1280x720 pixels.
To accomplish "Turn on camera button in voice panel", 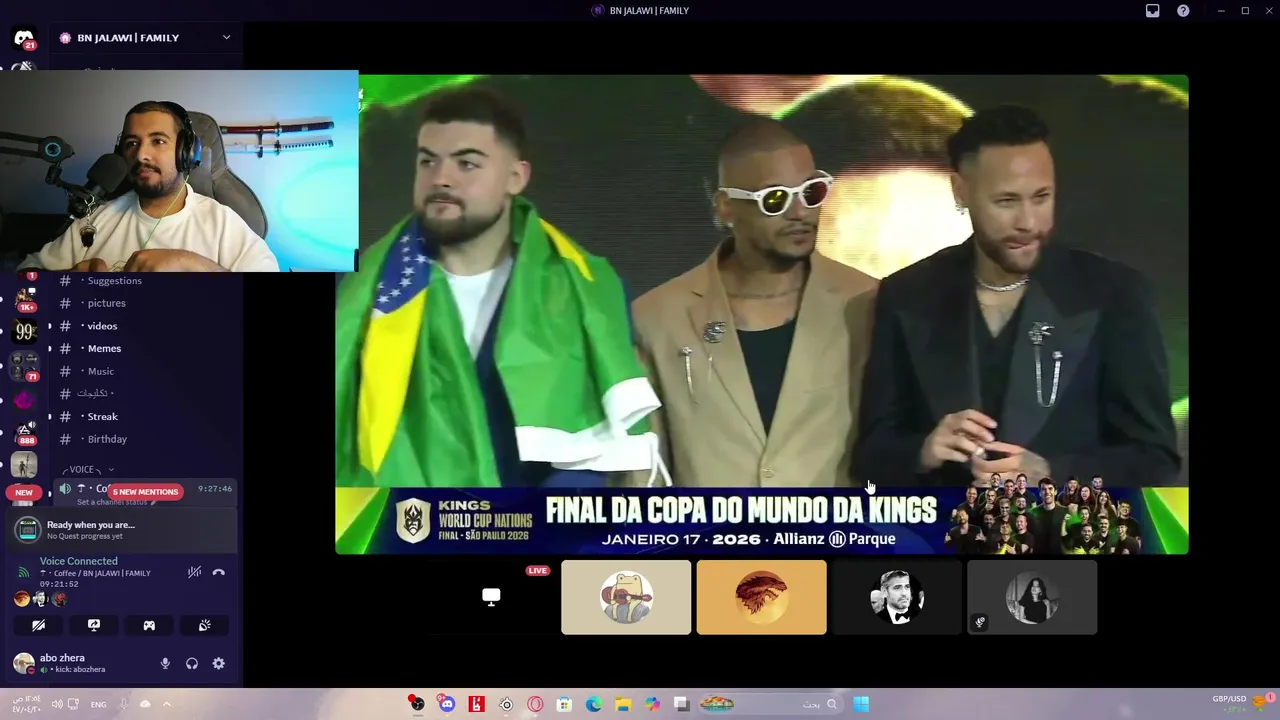I will tap(38, 625).
